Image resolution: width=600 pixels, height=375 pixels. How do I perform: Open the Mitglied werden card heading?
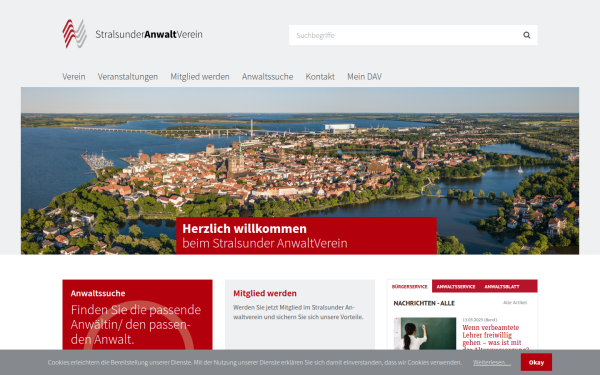[265, 293]
